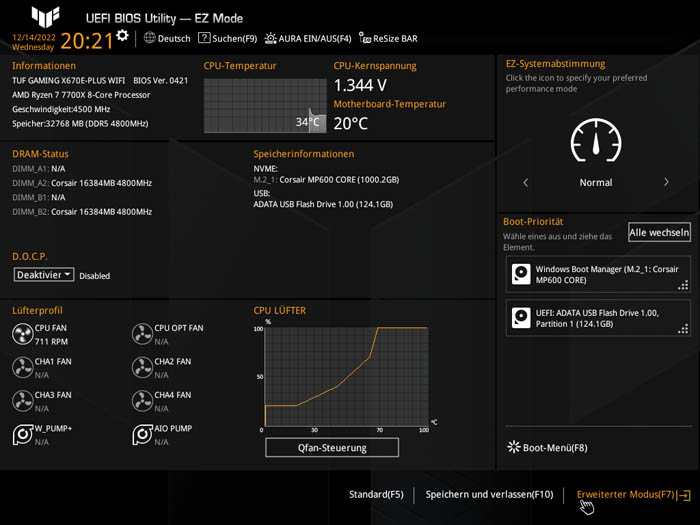Viewport: 700px width, 525px height.
Task: Click the CPU-Temperatur graph
Action: click(x=265, y=105)
